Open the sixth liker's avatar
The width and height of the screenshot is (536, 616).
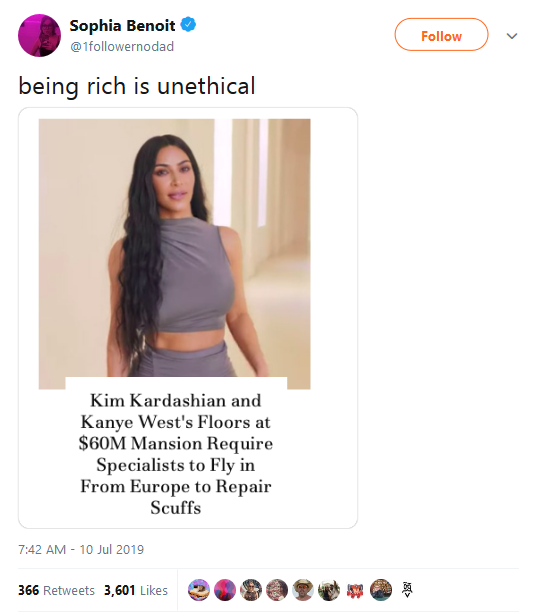[329, 590]
